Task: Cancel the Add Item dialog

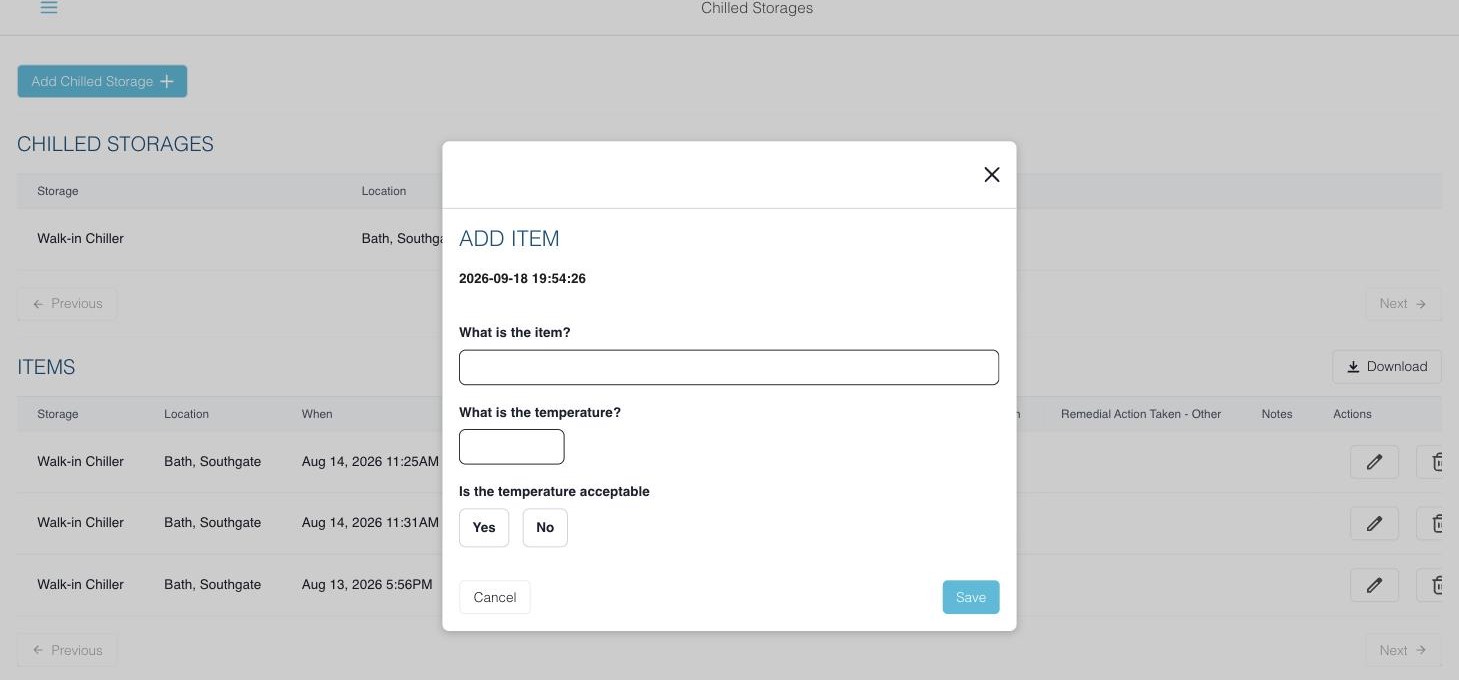Action: click(495, 597)
